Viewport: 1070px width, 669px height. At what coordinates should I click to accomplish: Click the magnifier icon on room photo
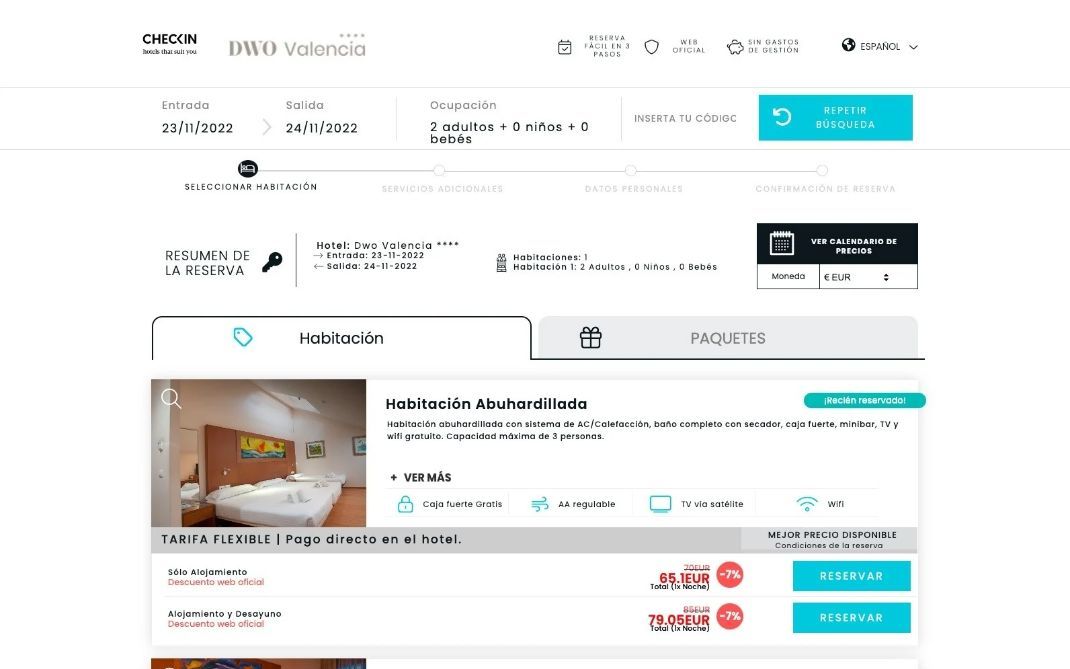(171, 398)
